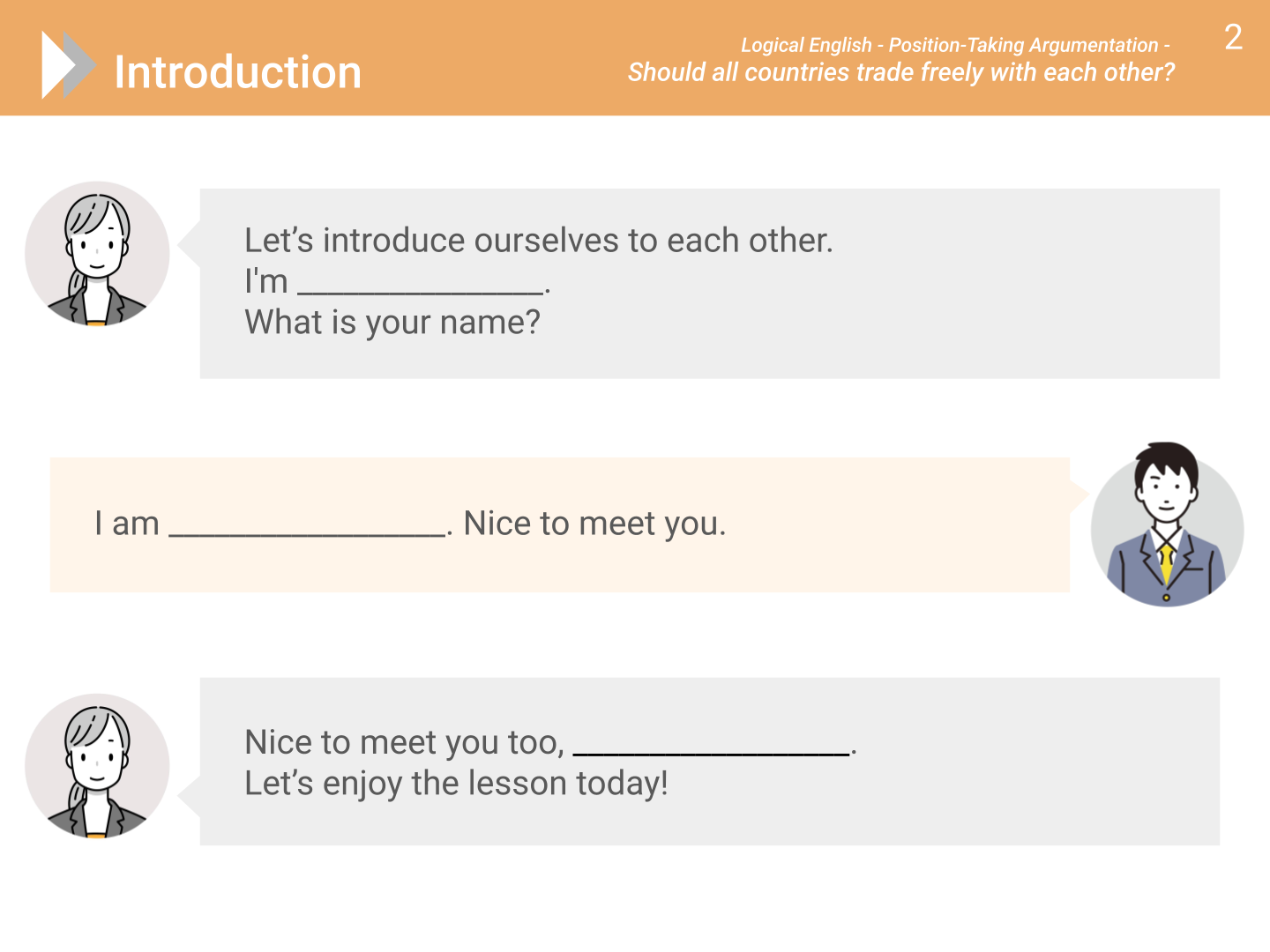Screen dimensions: 1270x952
Task: Click the bottom gray speech bubble's pointer tail
Action: click(190, 796)
